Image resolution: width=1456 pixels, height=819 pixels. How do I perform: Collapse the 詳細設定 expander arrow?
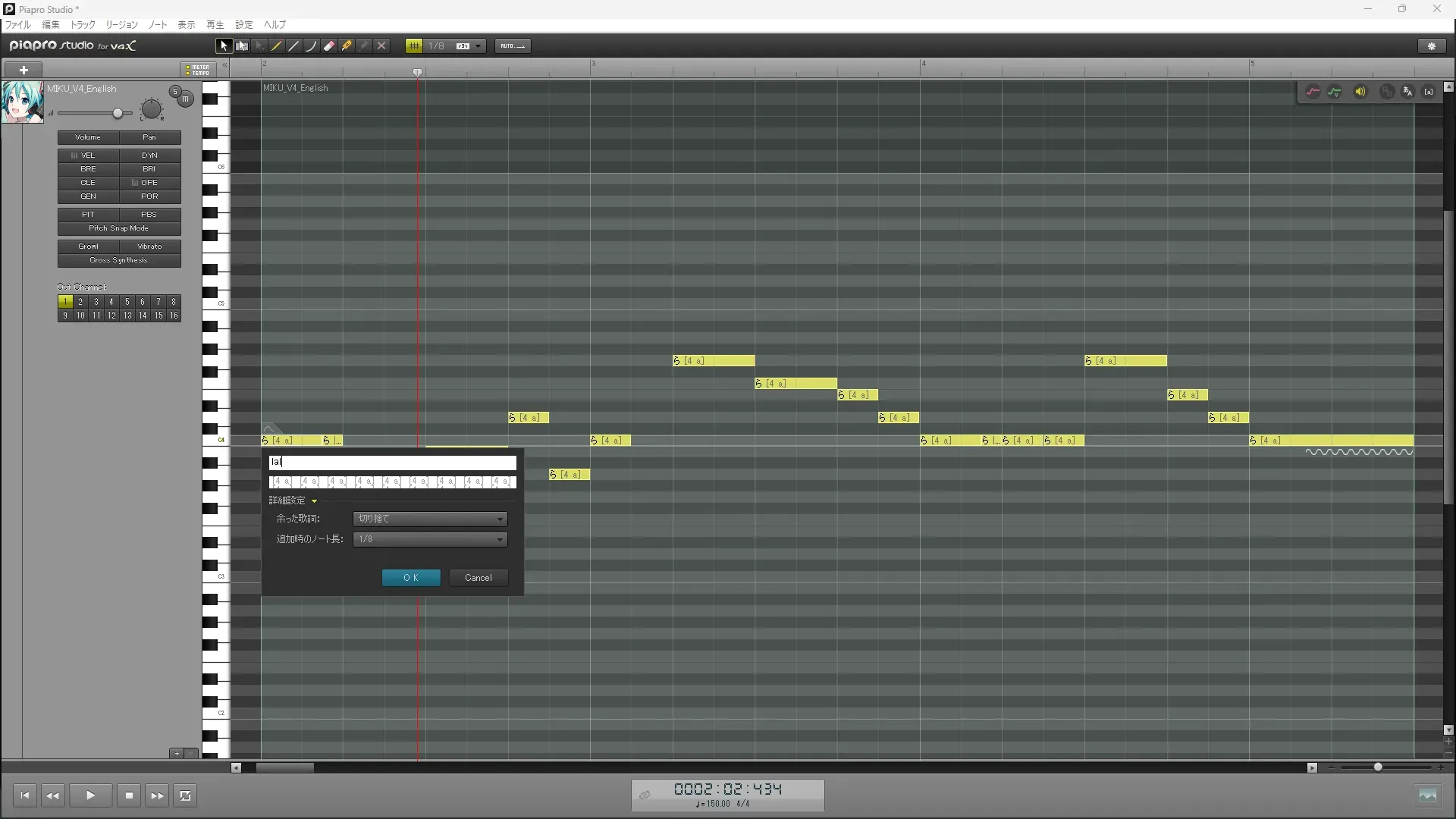(314, 501)
